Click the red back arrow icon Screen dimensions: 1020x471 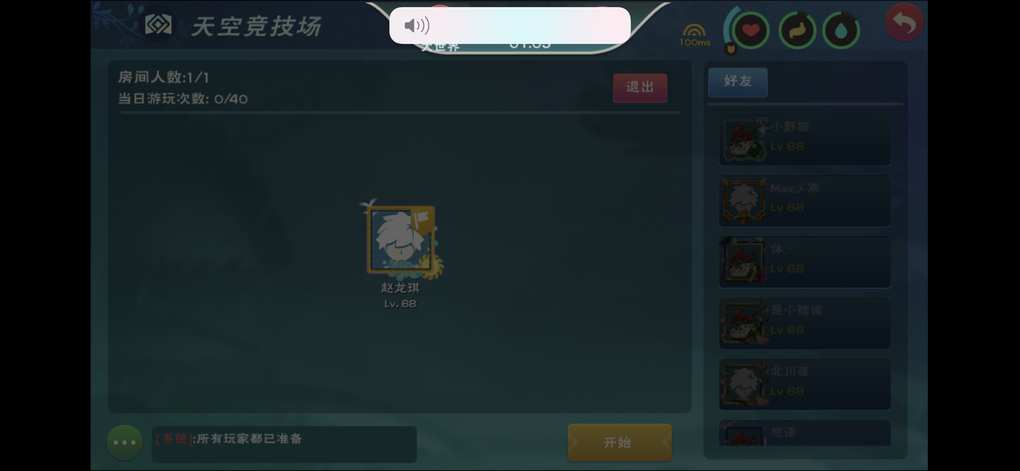tap(904, 23)
